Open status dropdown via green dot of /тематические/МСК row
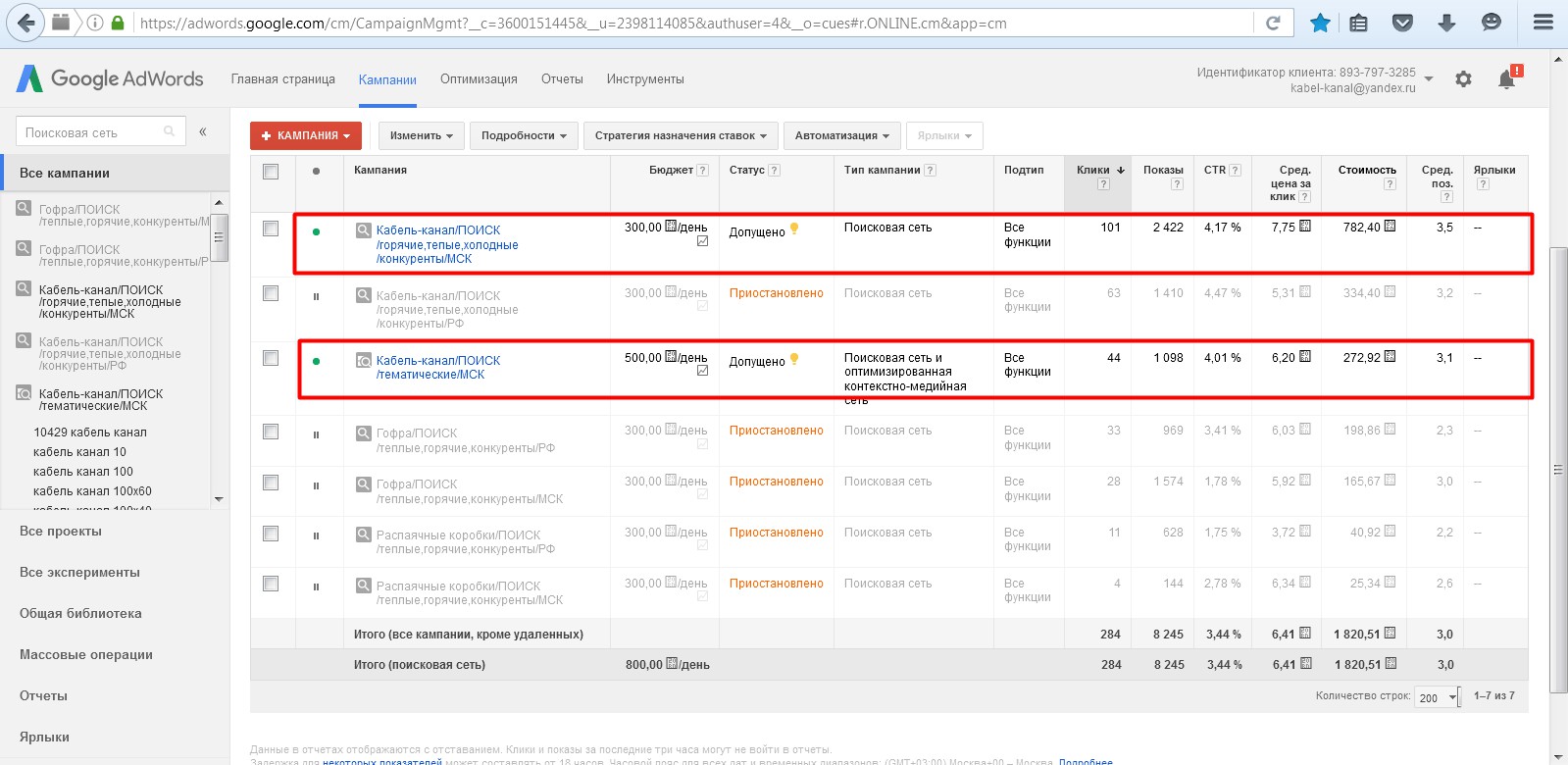 pos(316,361)
